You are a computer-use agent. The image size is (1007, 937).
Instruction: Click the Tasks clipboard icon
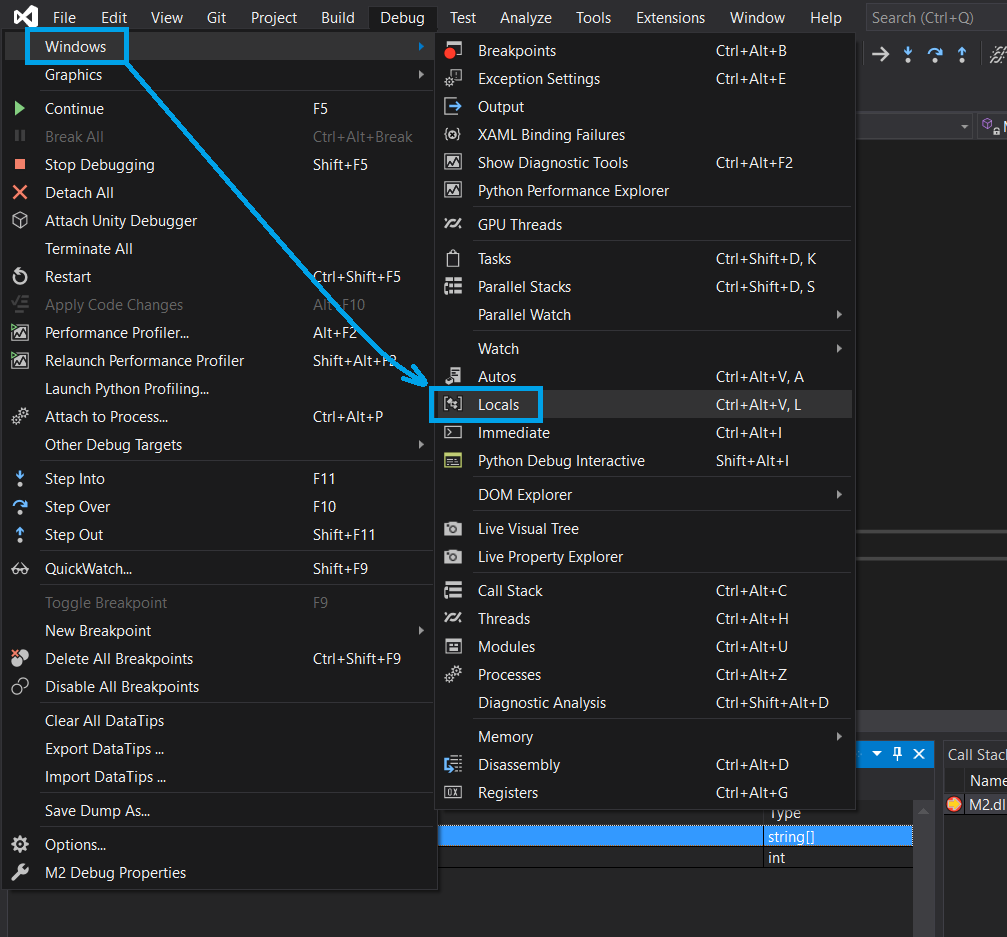coord(453,259)
